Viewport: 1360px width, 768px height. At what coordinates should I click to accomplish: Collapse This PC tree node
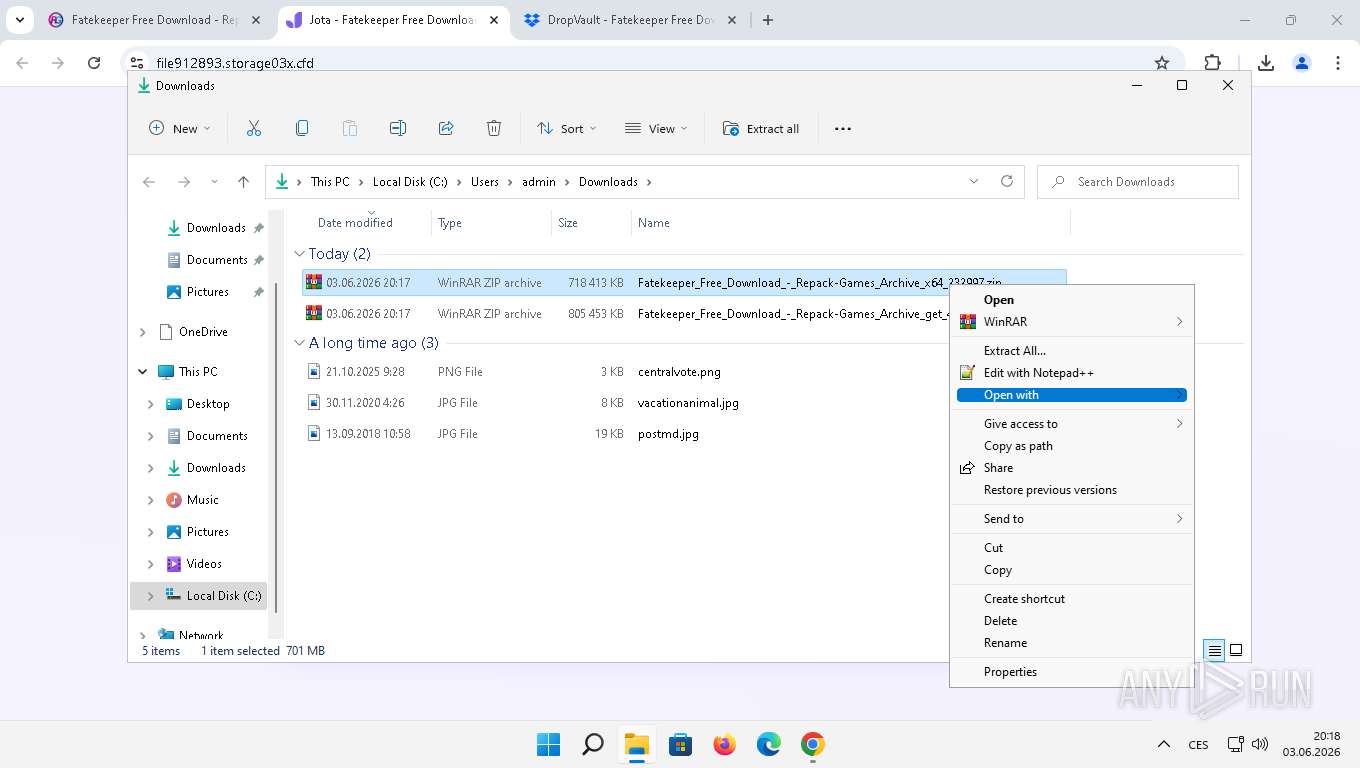pyautogui.click(x=143, y=372)
